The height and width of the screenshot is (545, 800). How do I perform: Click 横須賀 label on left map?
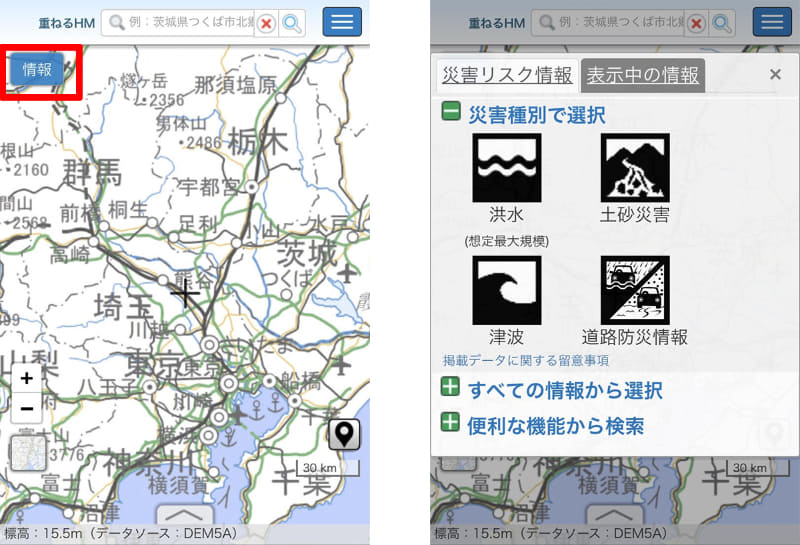(x=179, y=485)
